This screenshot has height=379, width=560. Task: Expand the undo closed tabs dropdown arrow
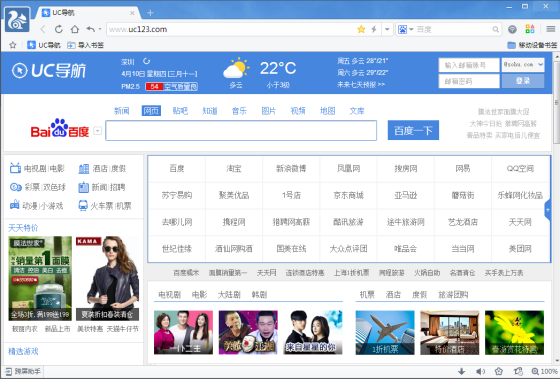click(x=100, y=29)
